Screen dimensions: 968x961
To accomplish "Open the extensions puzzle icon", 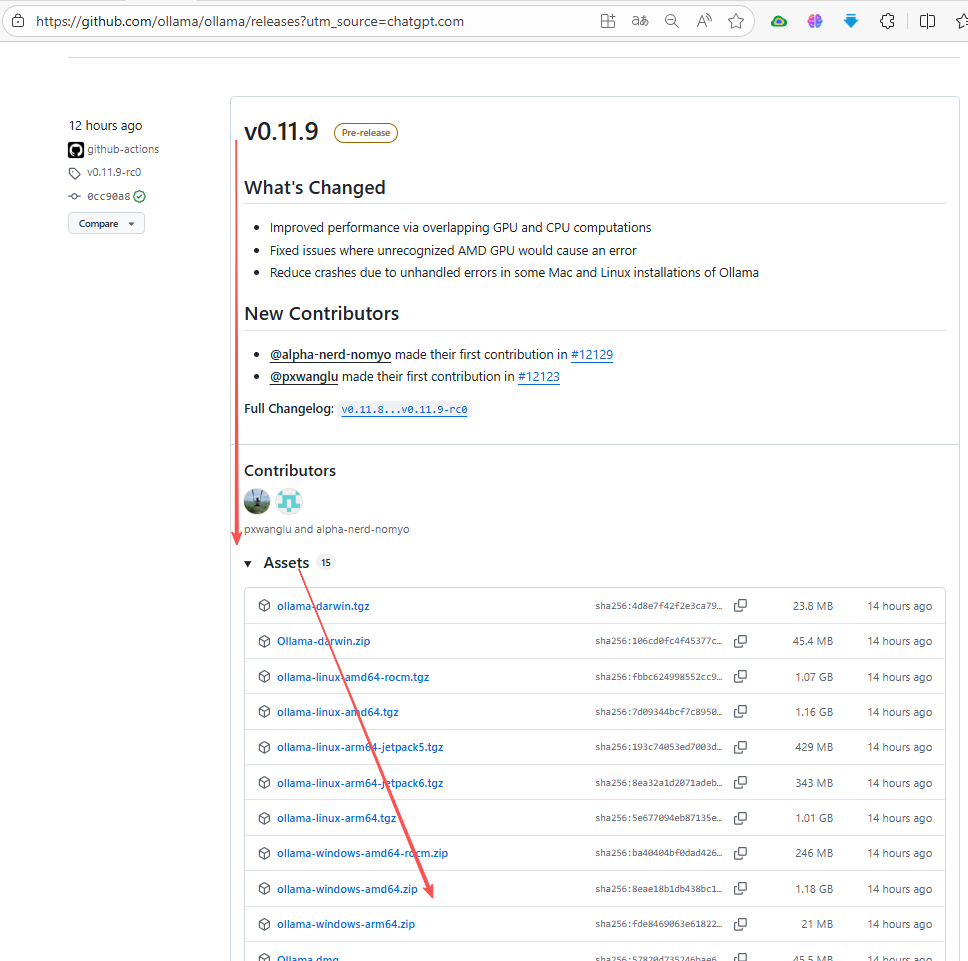I will coord(887,22).
